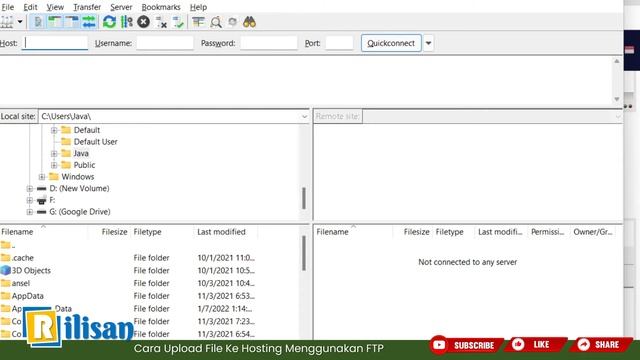Image resolution: width=640 pixels, height=360 pixels.
Task: Expand the Windows folder tree node
Action: (42, 177)
